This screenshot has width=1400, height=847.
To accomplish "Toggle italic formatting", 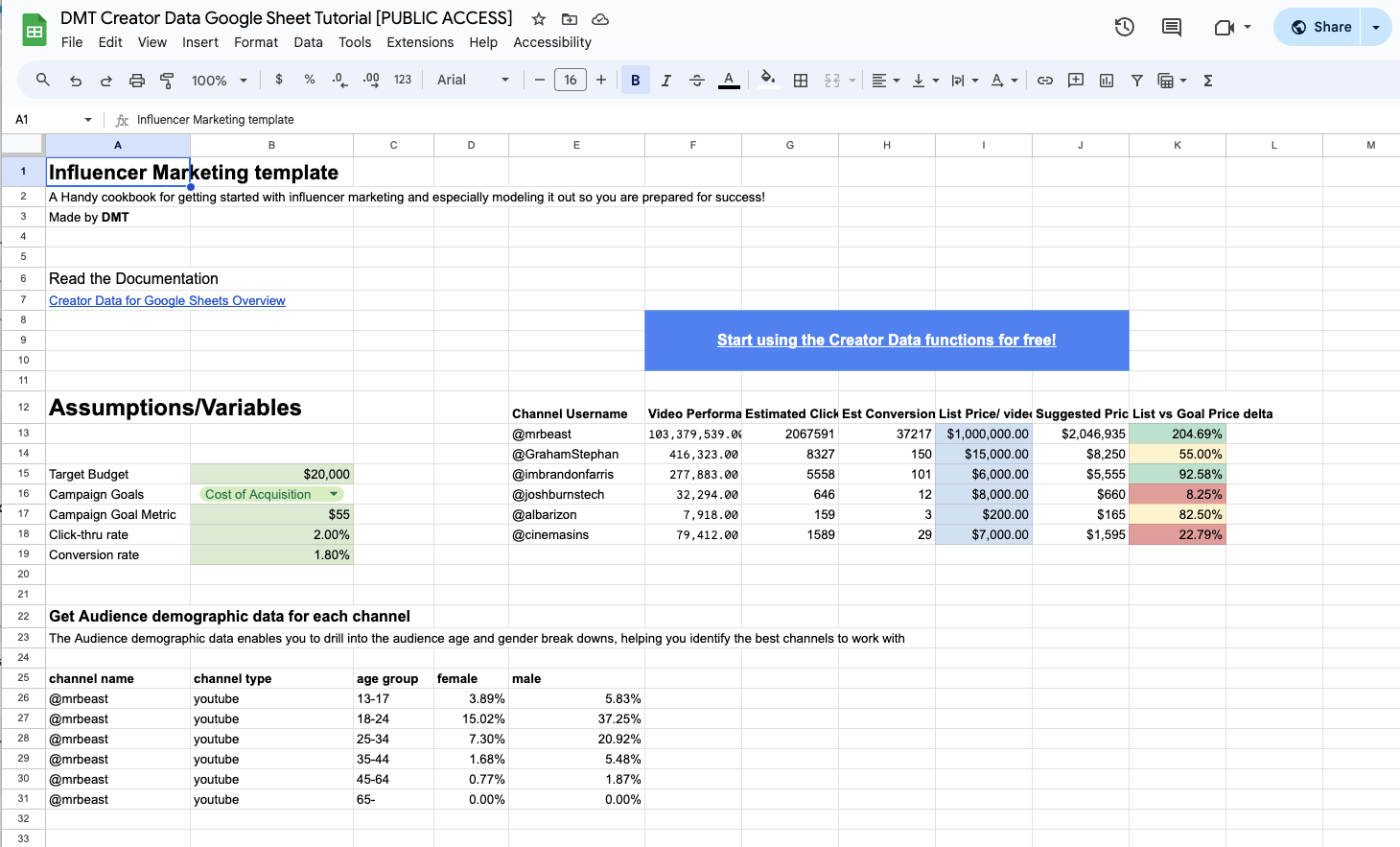I will (x=665, y=81).
